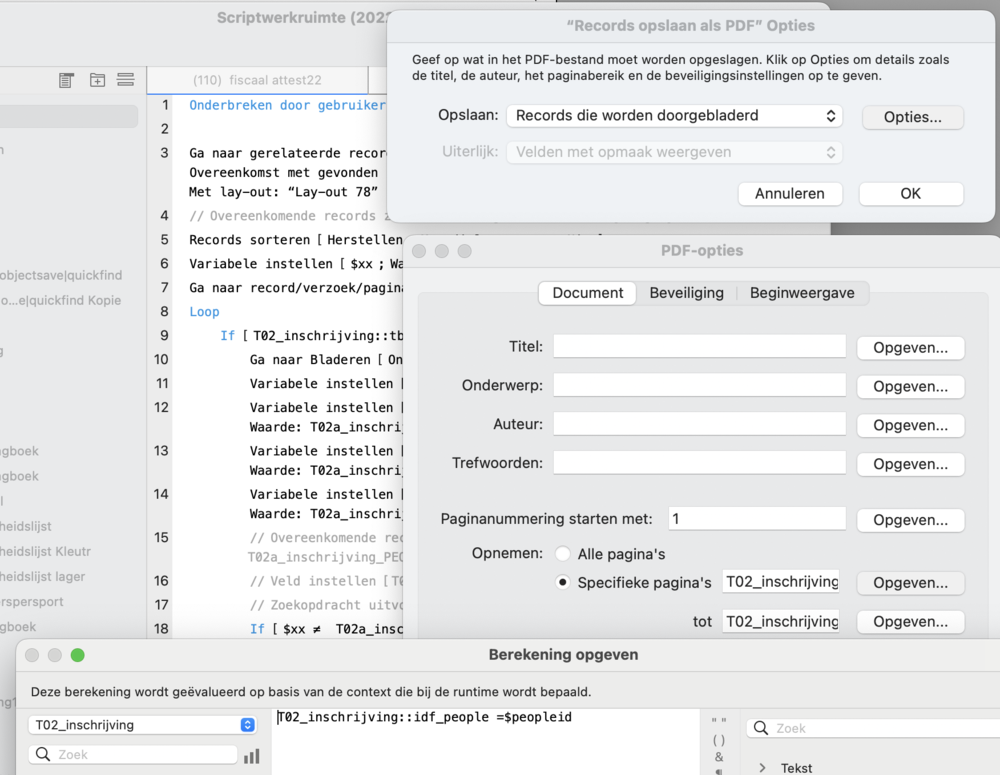Expand the Tekst function category
This screenshot has height=775, width=1000.
pyautogui.click(x=764, y=766)
